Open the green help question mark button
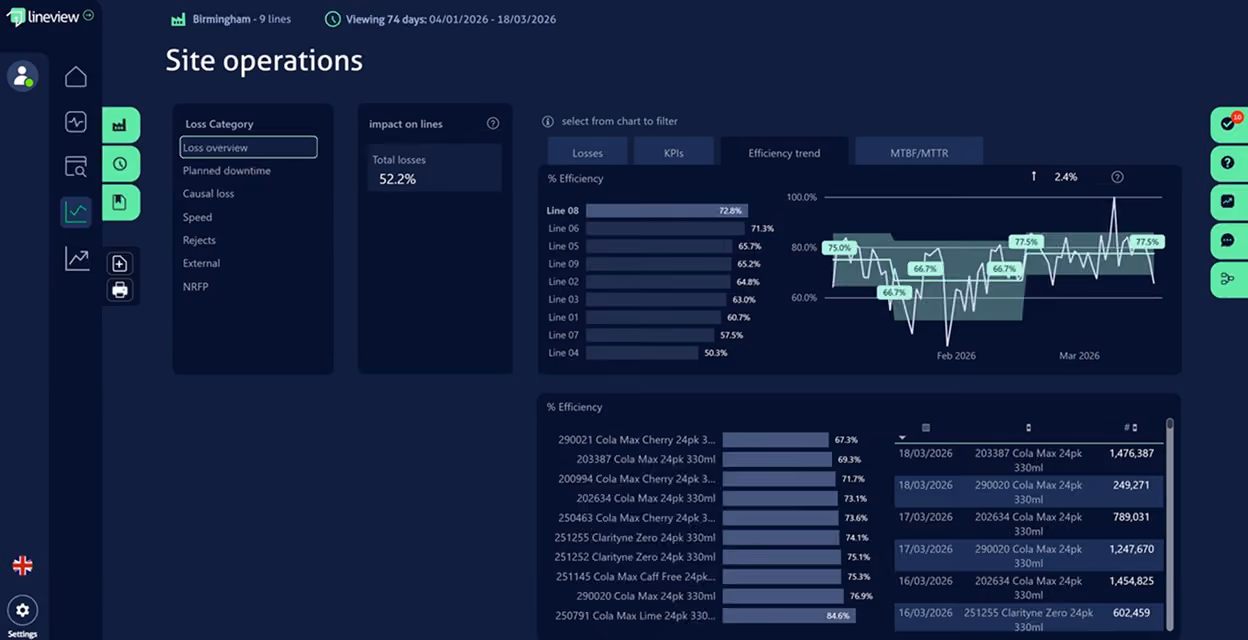Image resolution: width=1248 pixels, height=640 pixels. click(1229, 163)
